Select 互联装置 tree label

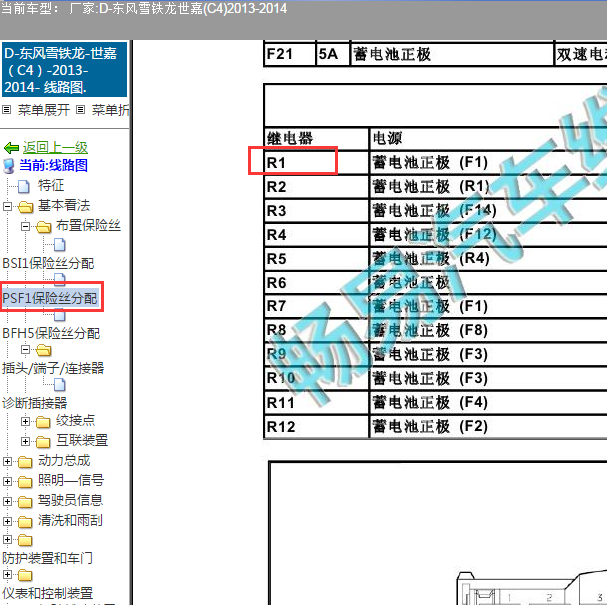point(82,440)
